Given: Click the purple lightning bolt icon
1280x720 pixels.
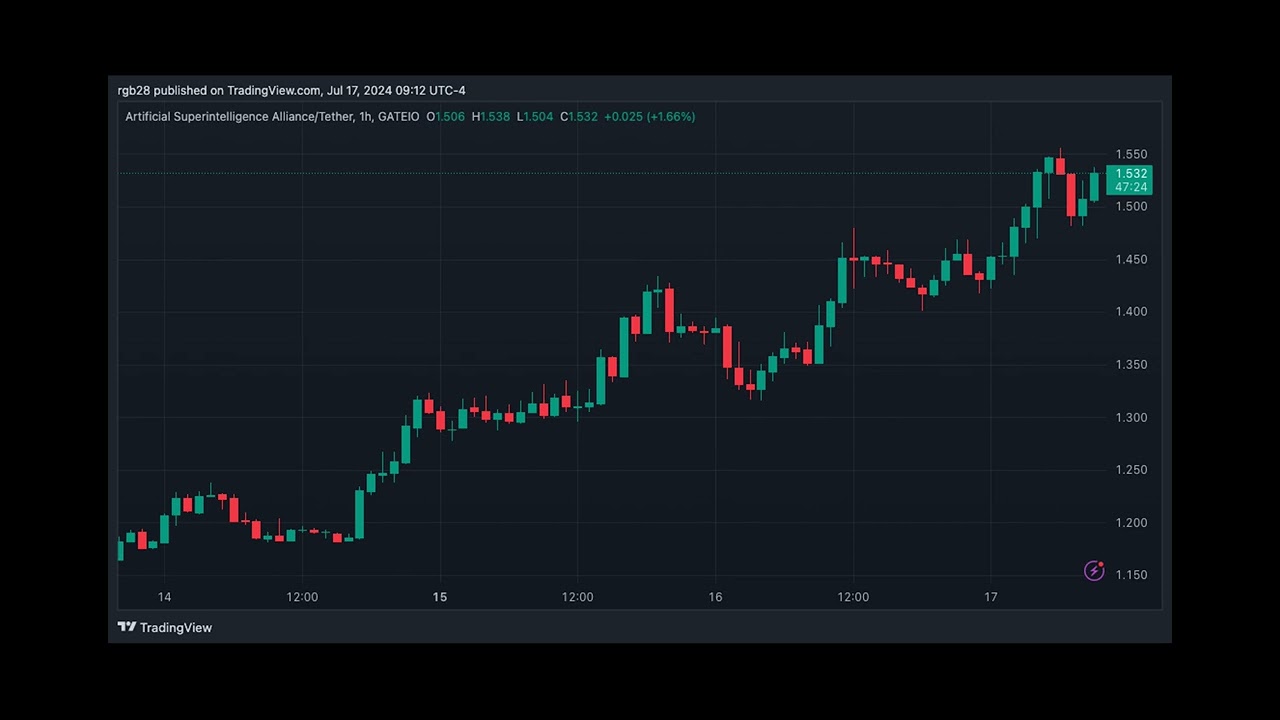Looking at the screenshot, I should (1094, 570).
